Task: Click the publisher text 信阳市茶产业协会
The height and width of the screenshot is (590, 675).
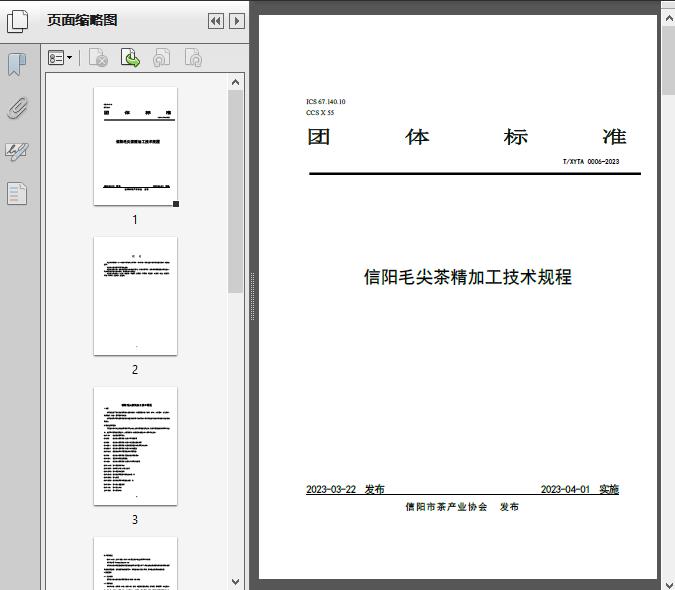Action: (446, 507)
